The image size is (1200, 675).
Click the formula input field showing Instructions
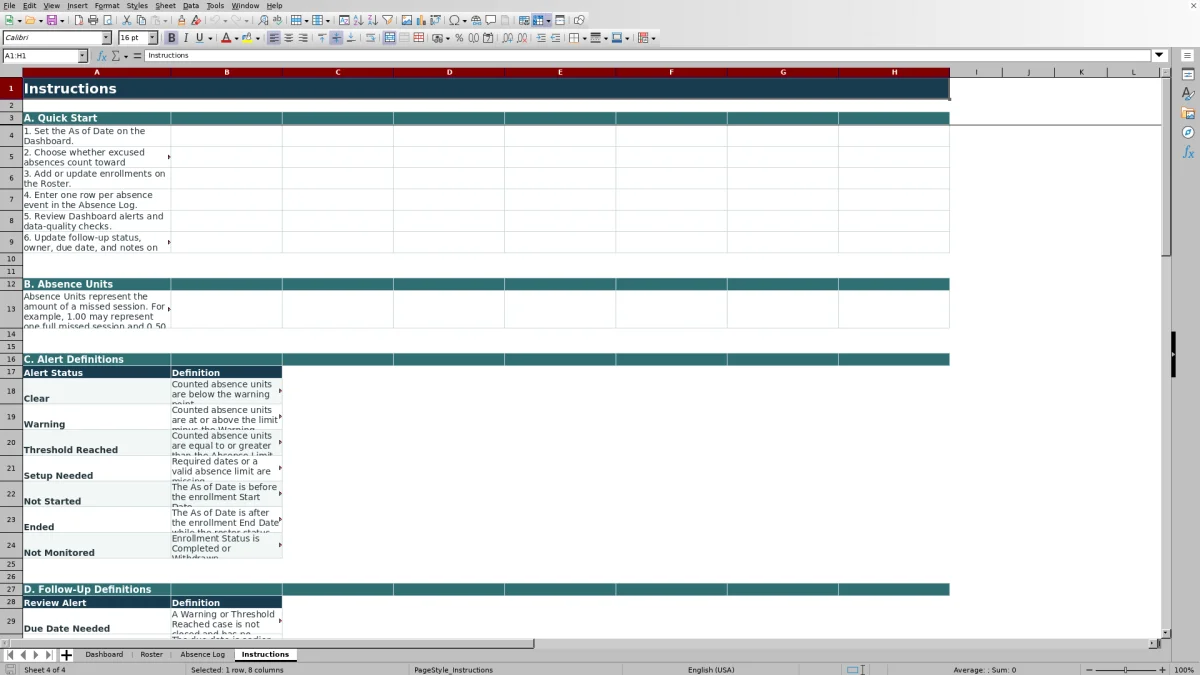tap(648, 56)
